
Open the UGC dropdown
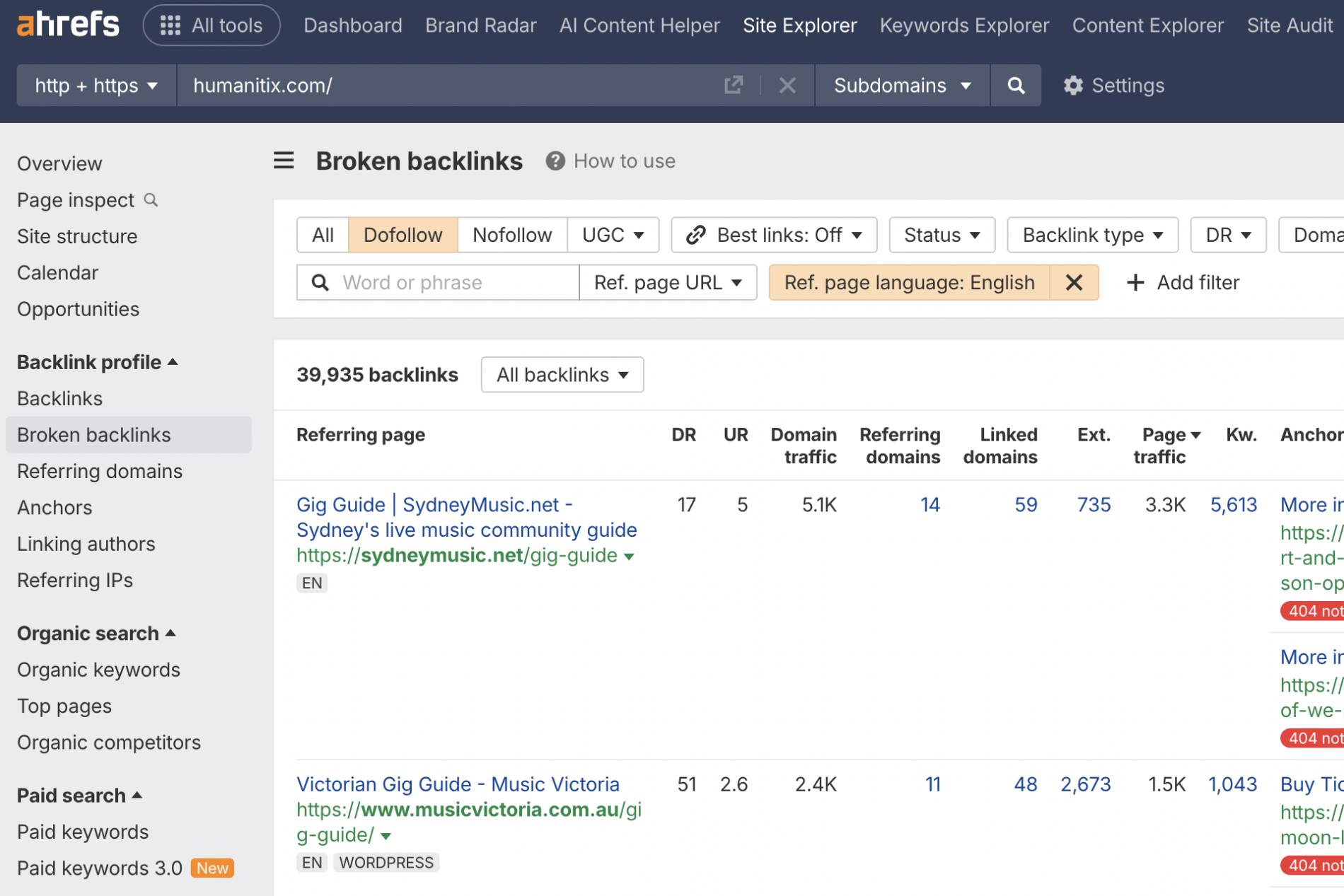coord(613,235)
